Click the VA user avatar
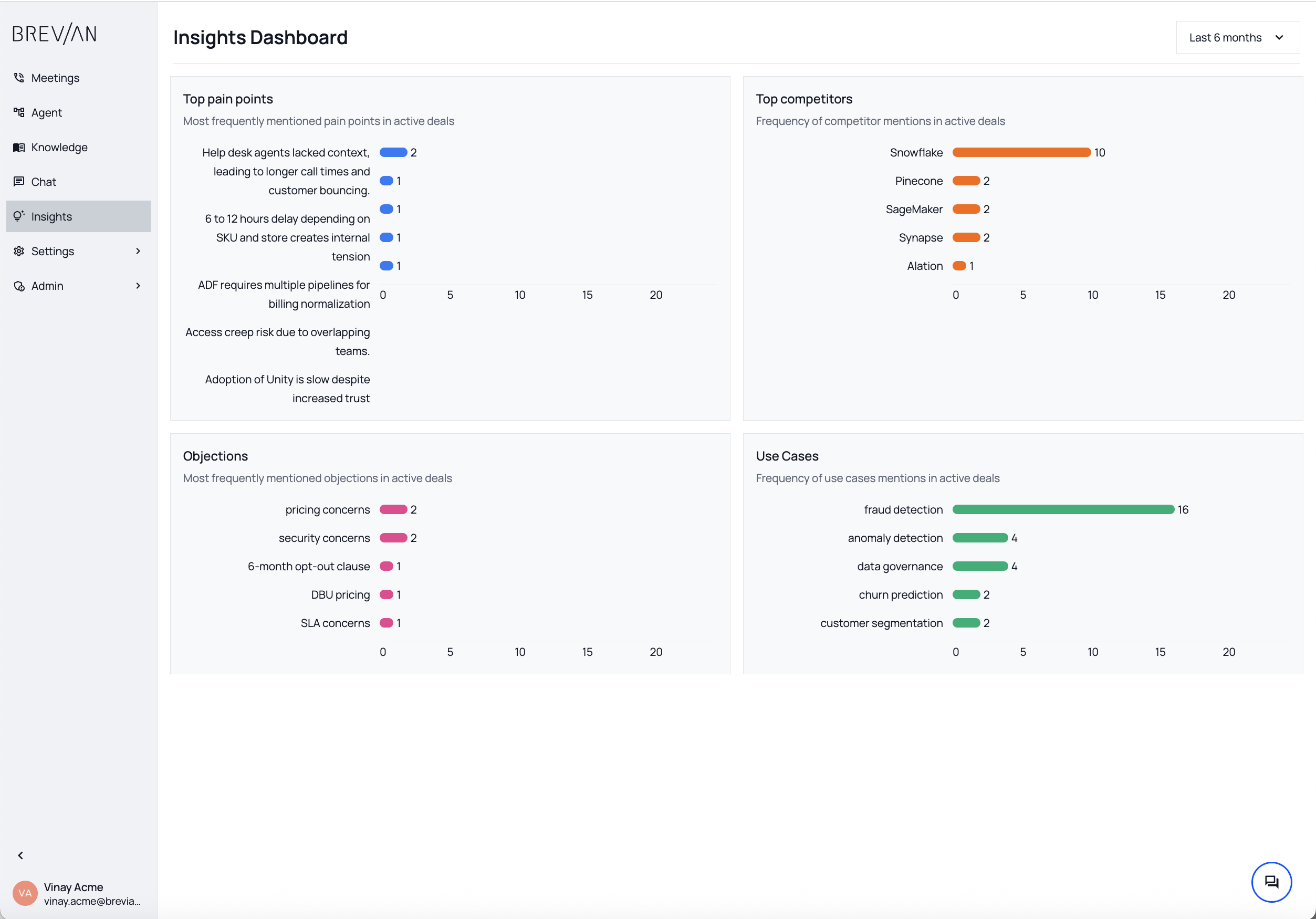The image size is (1316, 919). coord(25,893)
